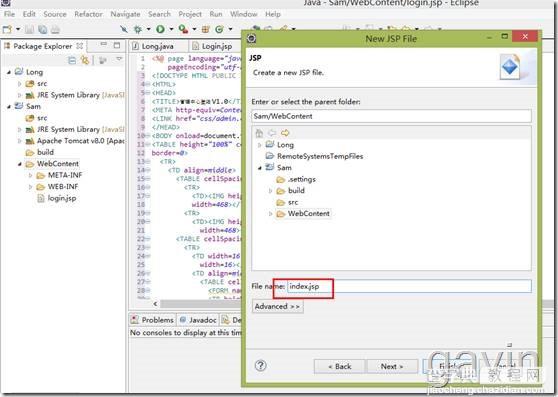Collapse the WebContent folder in Package Explorer
558x397 pixels.
coord(20,164)
